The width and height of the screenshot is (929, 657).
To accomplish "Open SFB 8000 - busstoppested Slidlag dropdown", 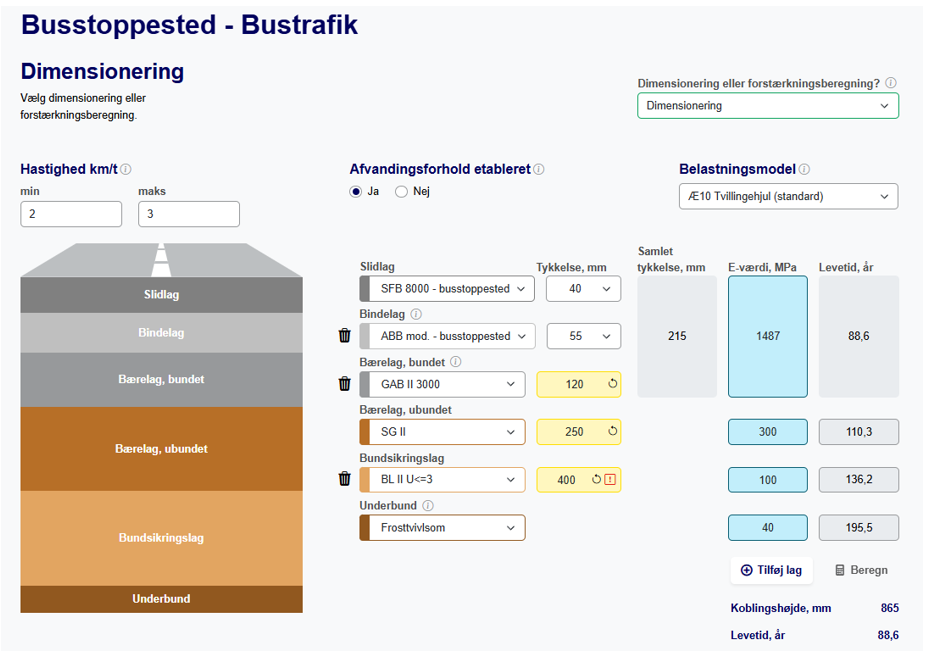I will pos(446,289).
